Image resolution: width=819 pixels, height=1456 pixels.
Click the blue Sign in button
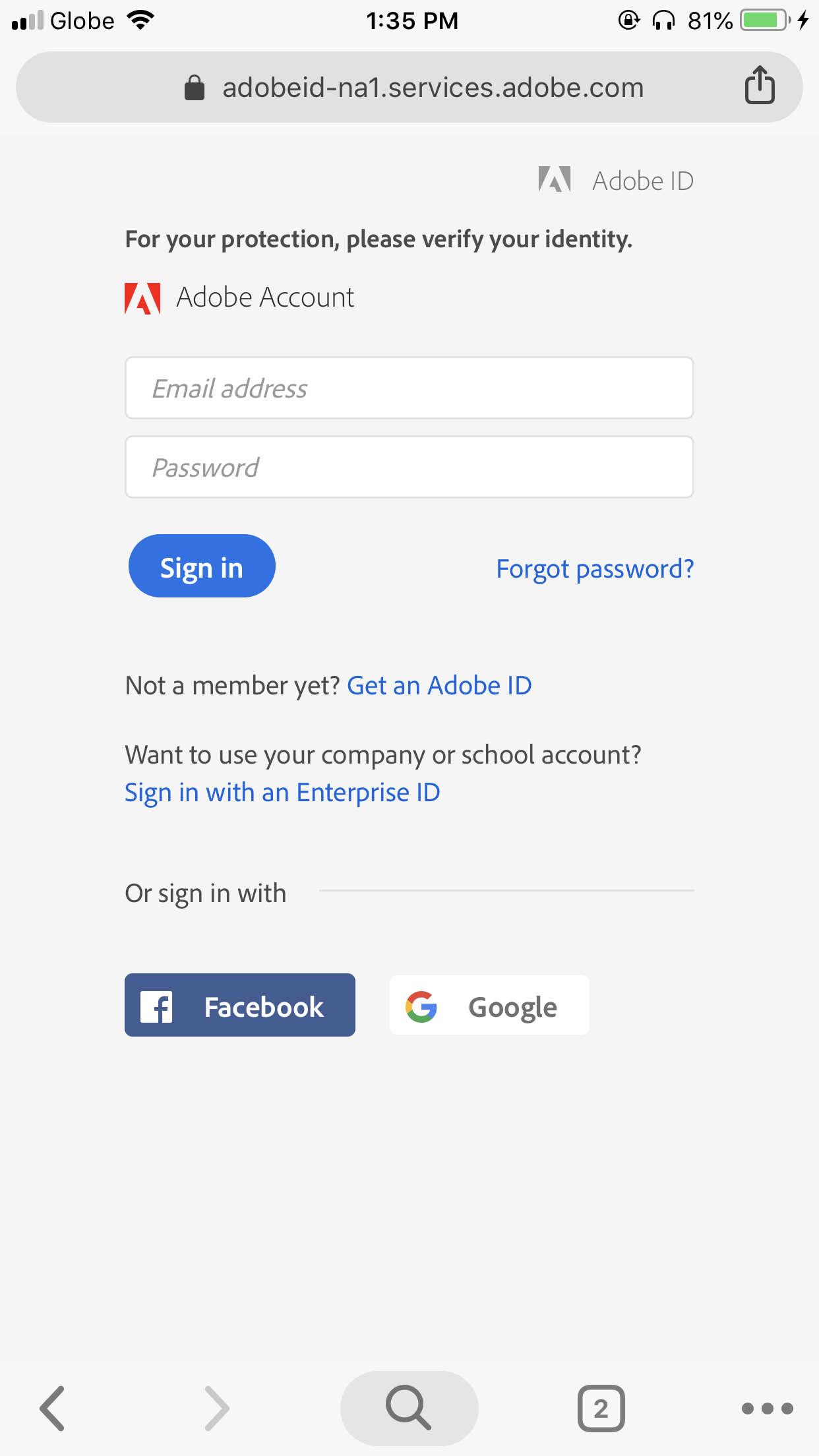[202, 566]
